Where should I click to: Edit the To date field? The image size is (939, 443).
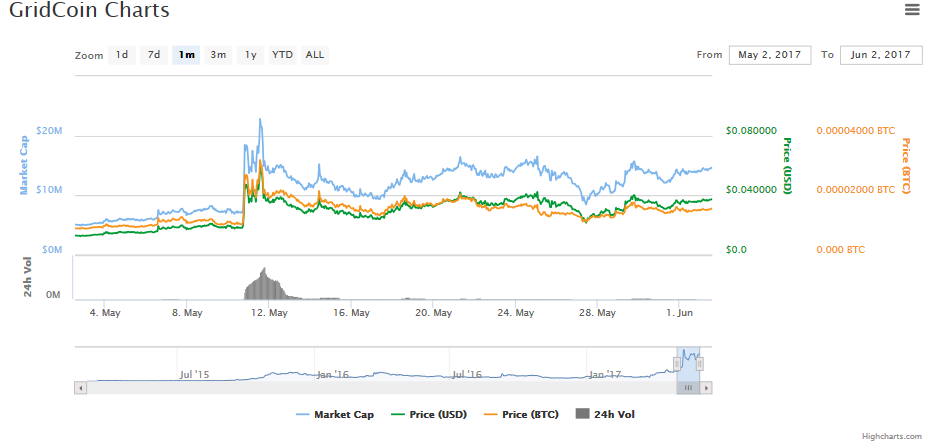click(x=882, y=55)
